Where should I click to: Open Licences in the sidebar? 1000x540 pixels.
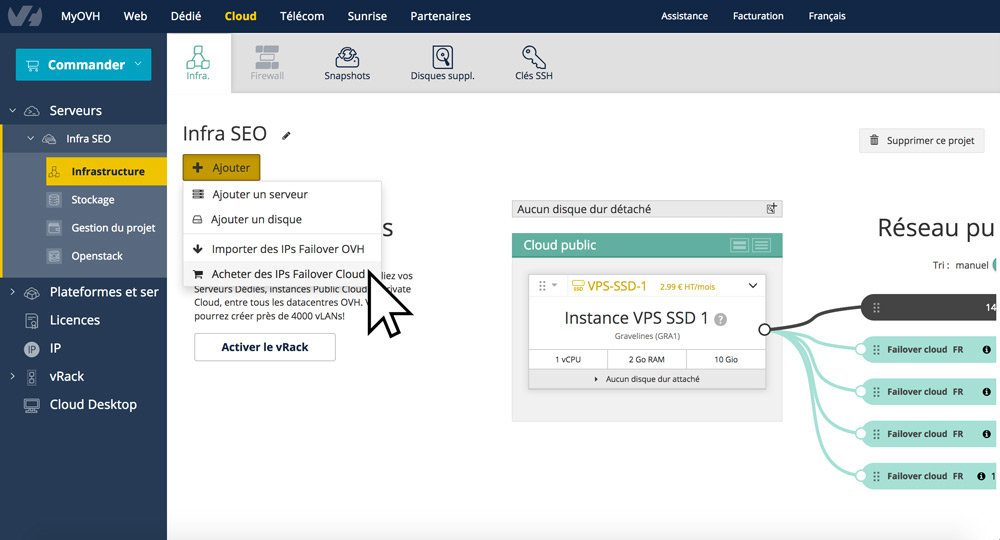(75, 320)
